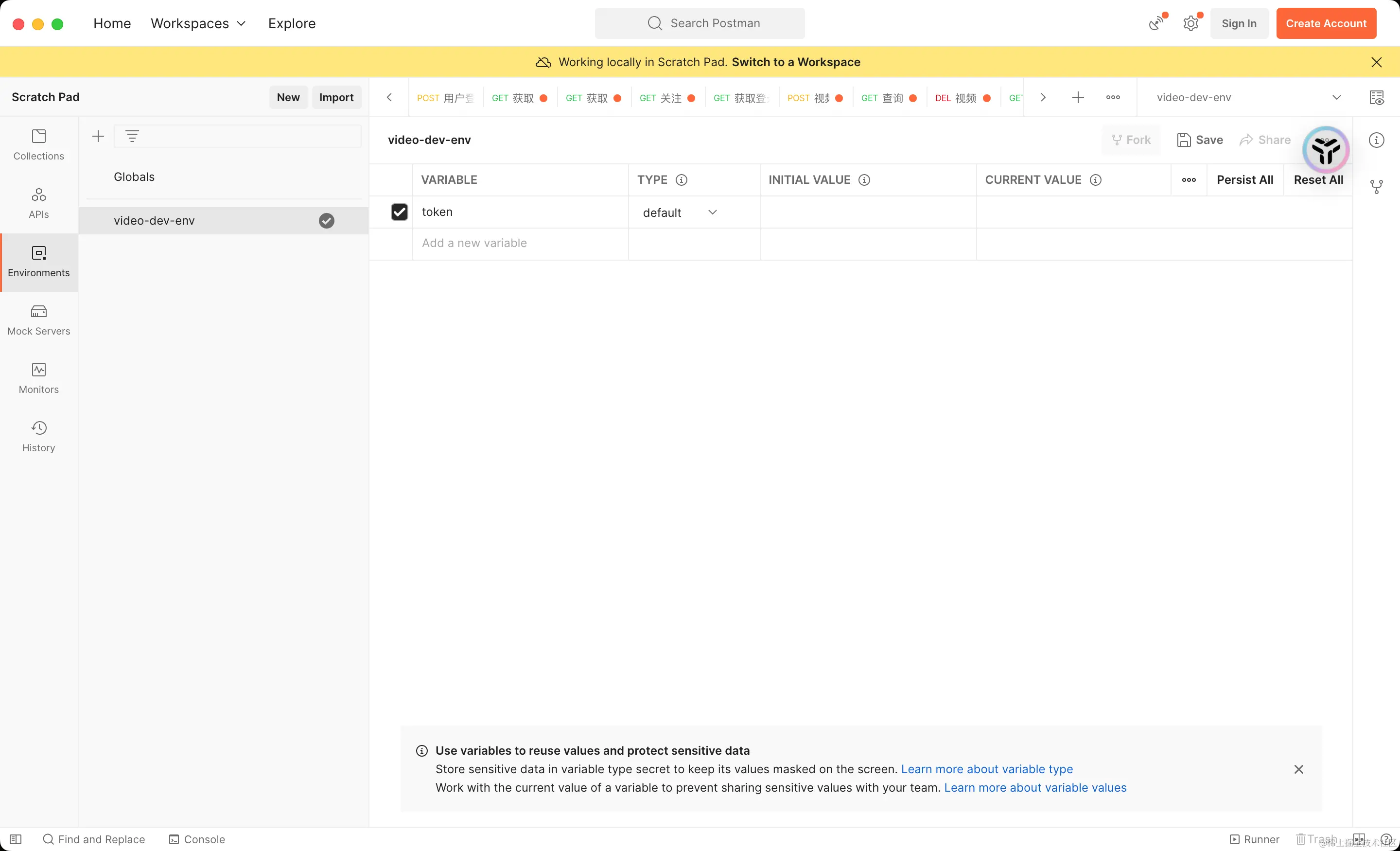Expand the Workspaces dropdown menu

coord(198,23)
